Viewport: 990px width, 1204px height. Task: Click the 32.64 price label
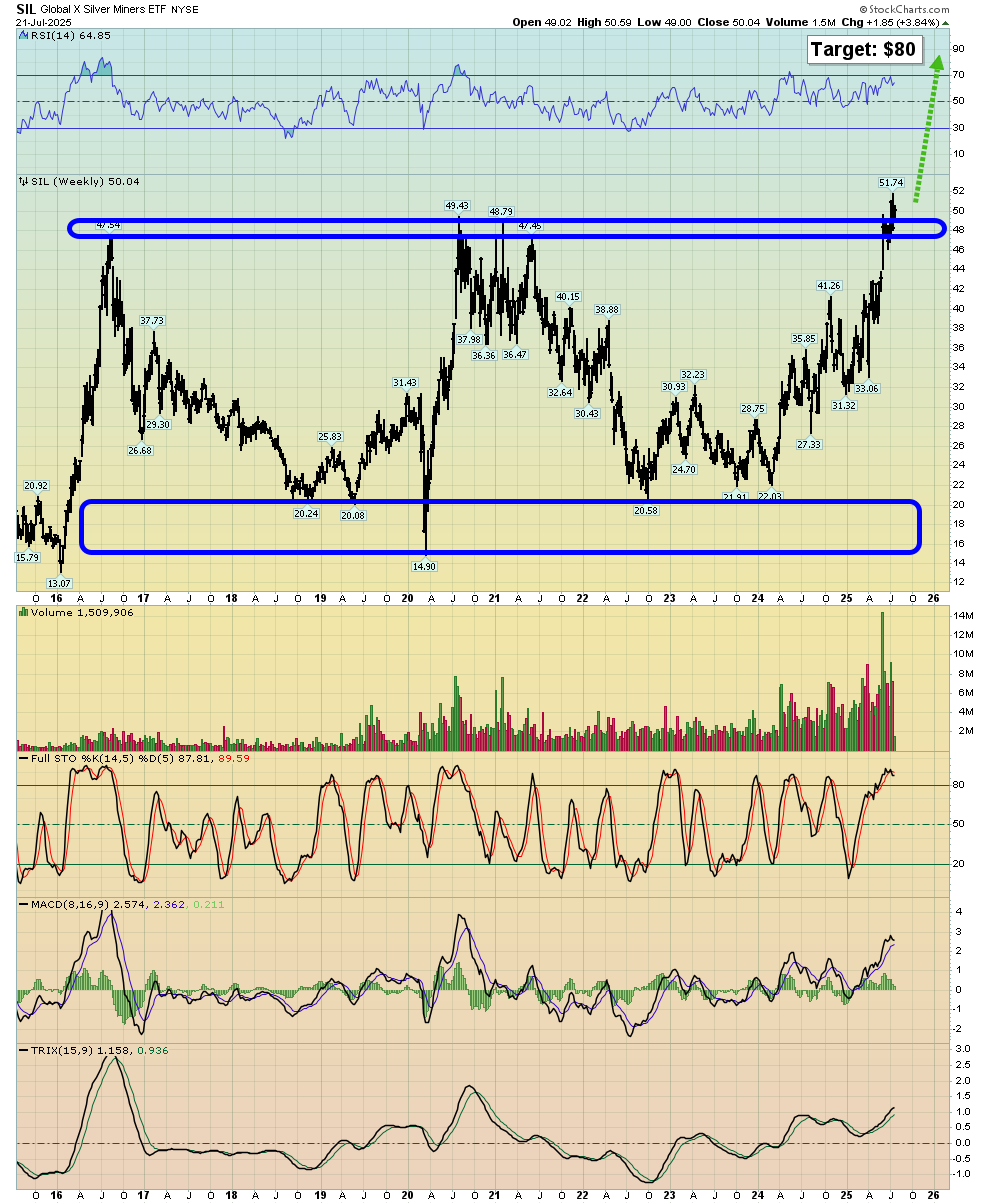coord(560,392)
